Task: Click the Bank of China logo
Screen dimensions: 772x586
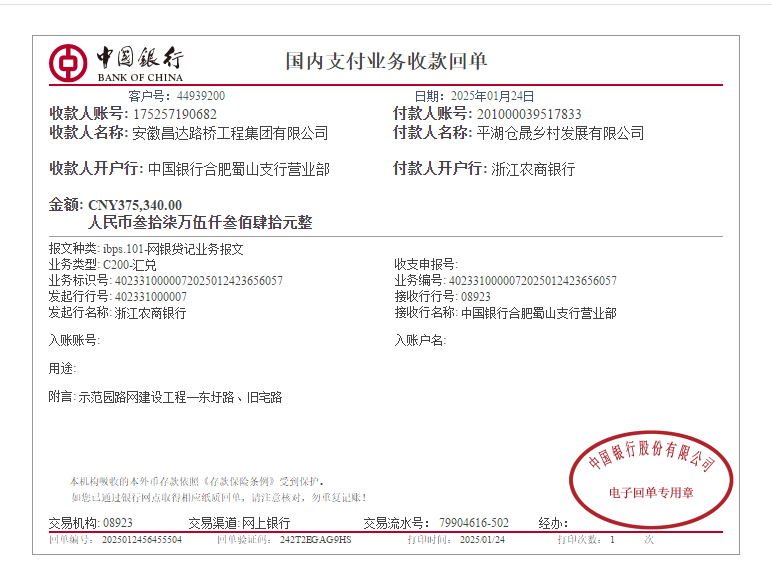Action: point(116,62)
